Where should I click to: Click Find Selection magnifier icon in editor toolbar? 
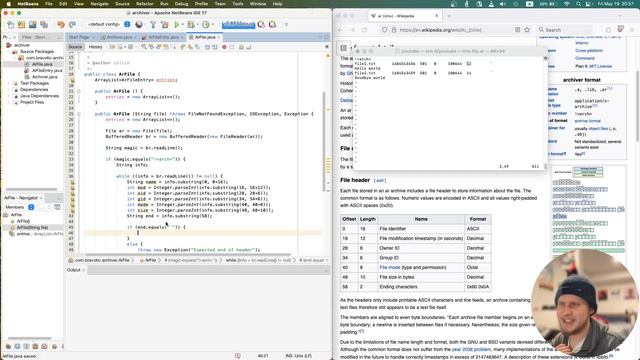(144, 47)
